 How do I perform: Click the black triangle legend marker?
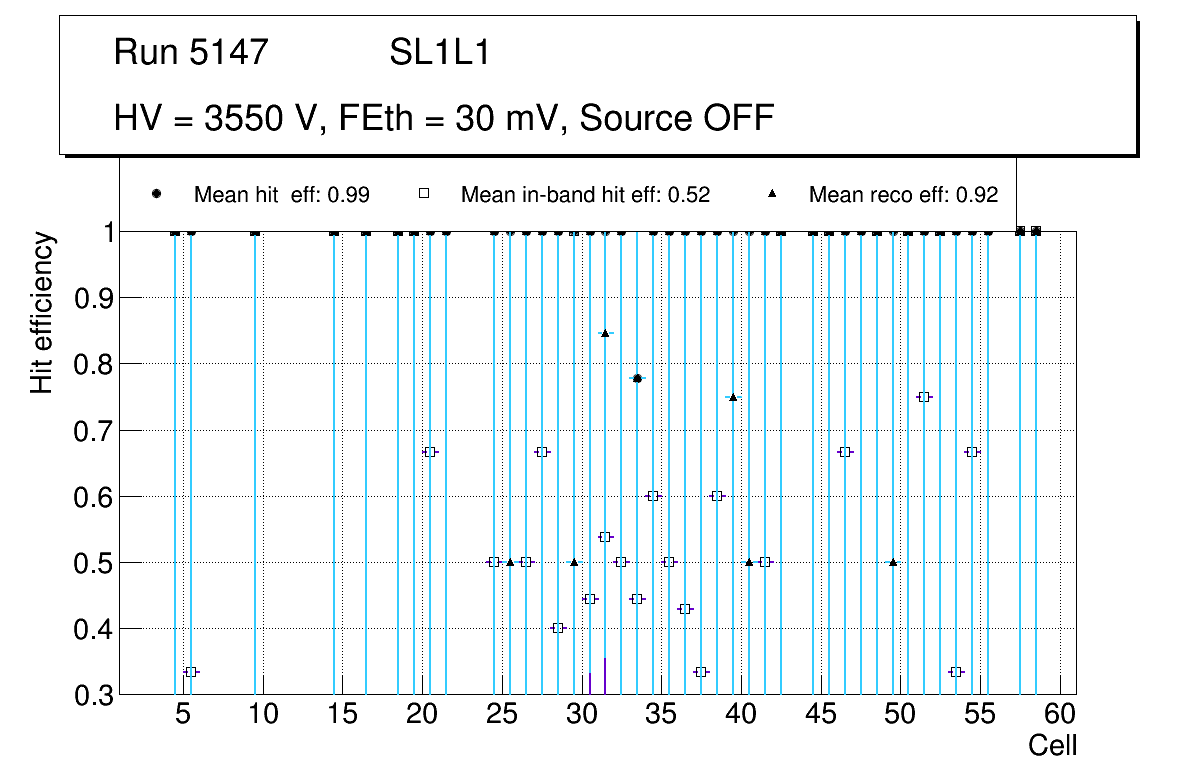[x=771, y=194]
